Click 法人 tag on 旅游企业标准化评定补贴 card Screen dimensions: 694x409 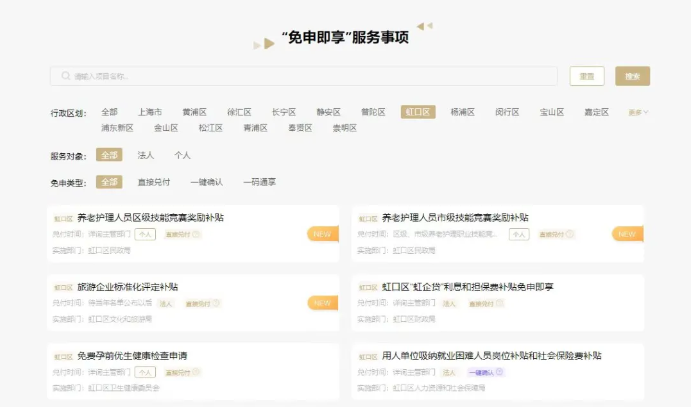(x=166, y=303)
